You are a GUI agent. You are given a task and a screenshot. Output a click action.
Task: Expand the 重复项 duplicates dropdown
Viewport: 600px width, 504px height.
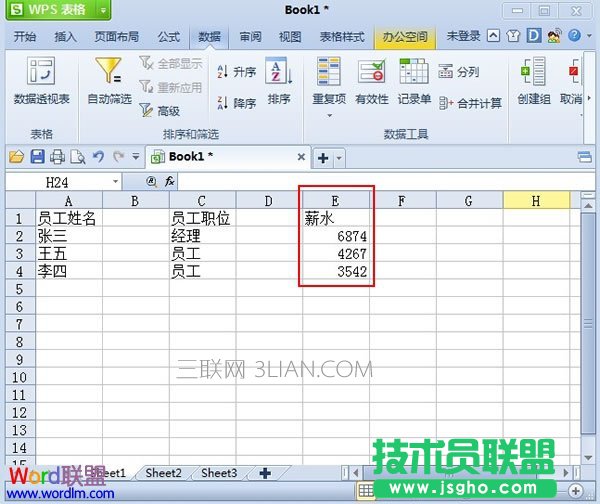click(x=329, y=115)
